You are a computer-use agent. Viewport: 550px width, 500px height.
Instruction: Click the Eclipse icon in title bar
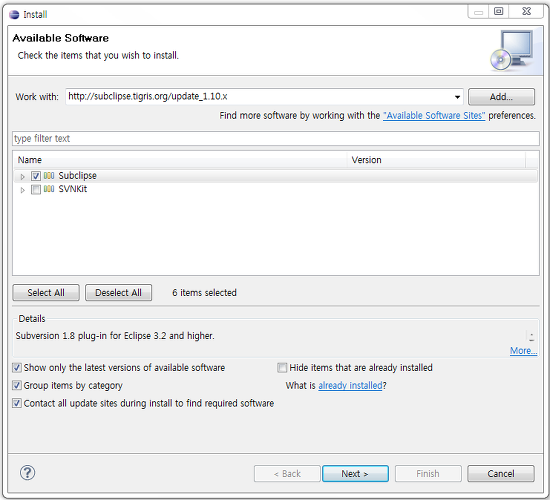click(x=14, y=14)
